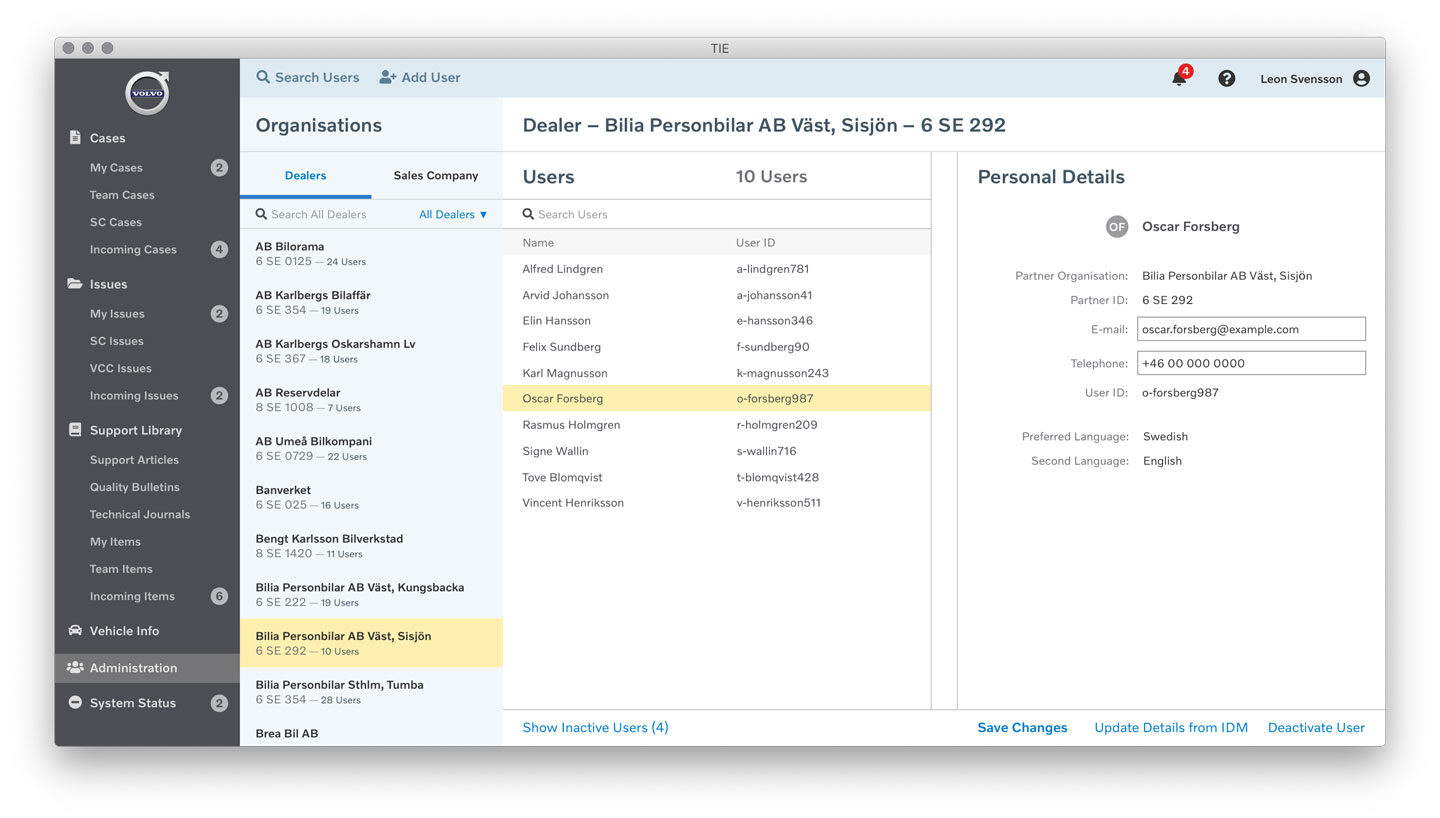The image size is (1440, 818).
Task: Select user Vincent Henriksson
Action: pyautogui.click(x=716, y=503)
